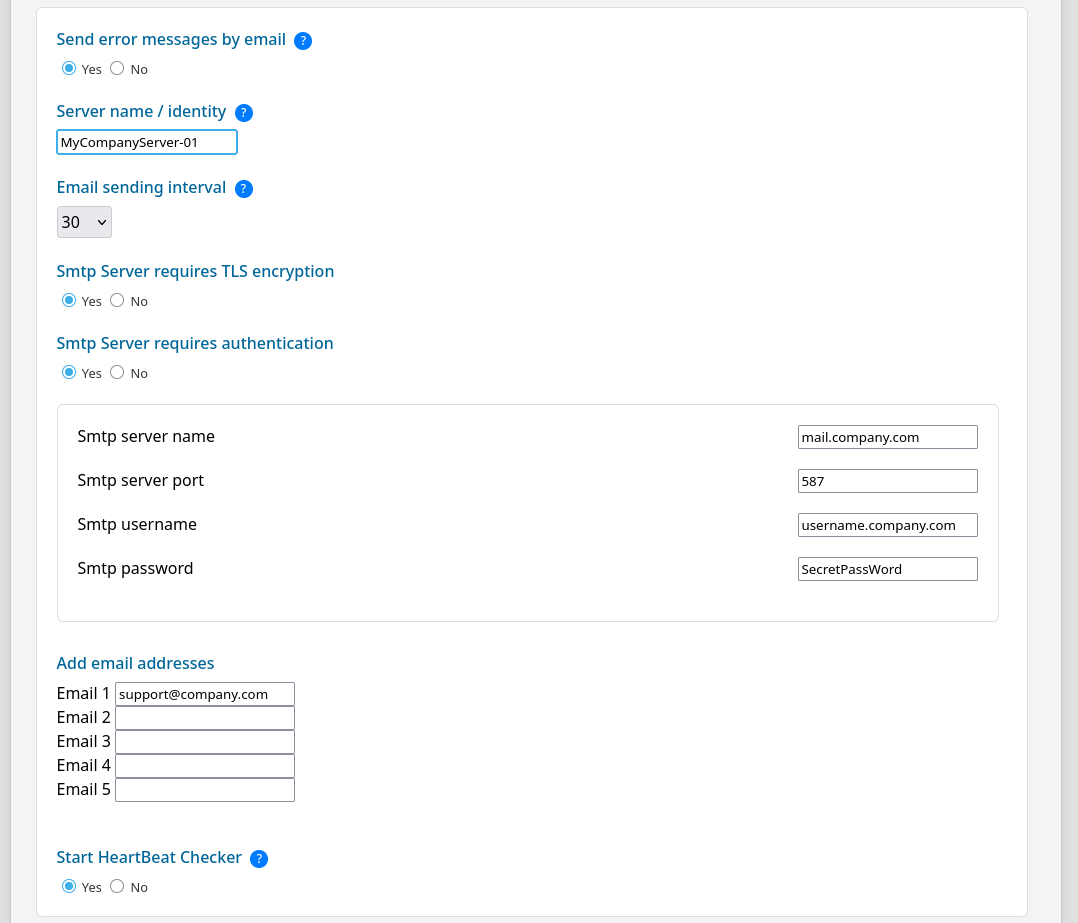
Task: Click the Smtp Server requires TLS encryption heading
Action: [x=195, y=271]
